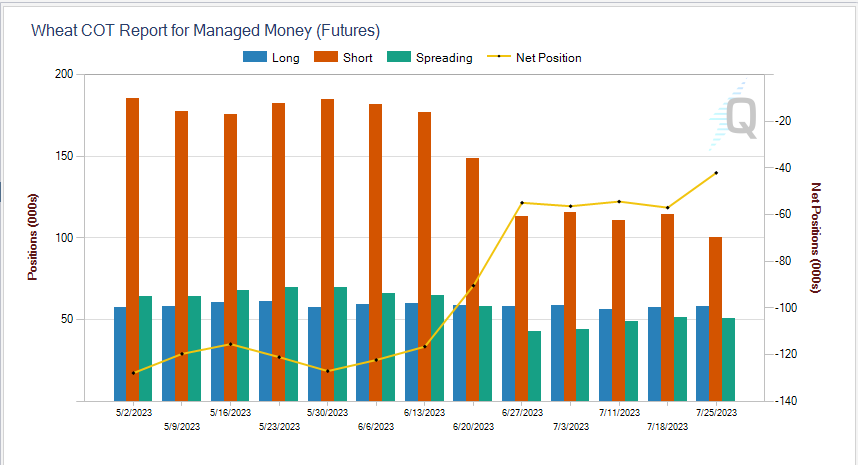Select the 5/9/2023 date label
The height and width of the screenshot is (465, 858).
tap(182, 427)
